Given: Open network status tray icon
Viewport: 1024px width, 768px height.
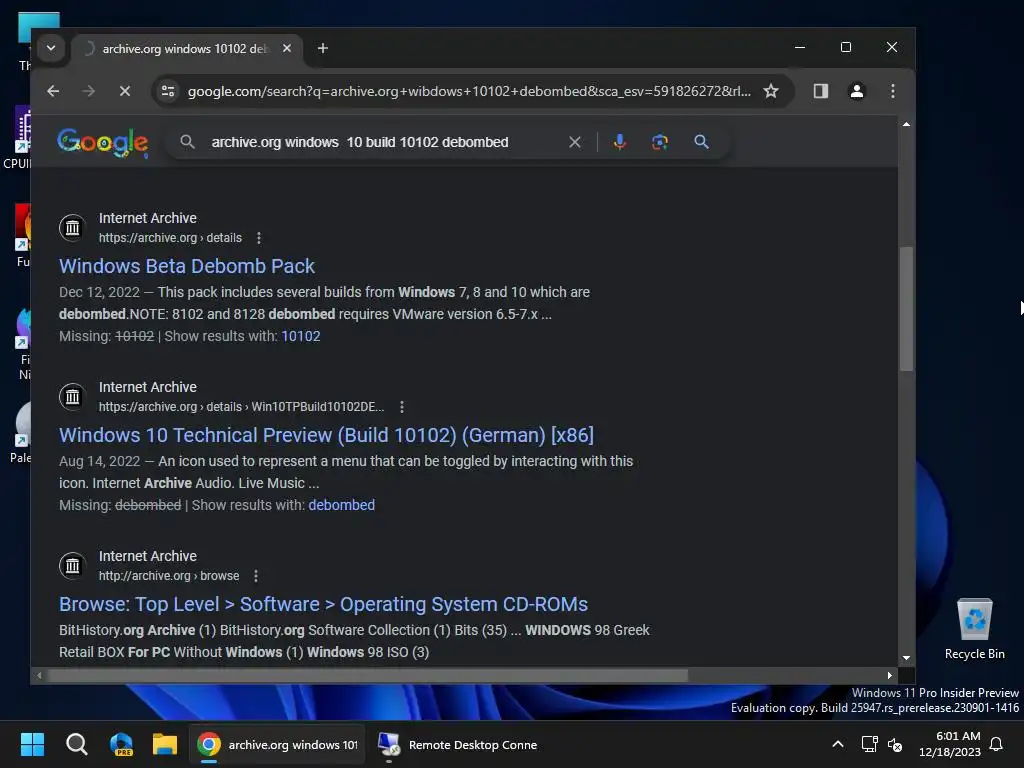Looking at the screenshot, I should pyautogui.click(x=869, y=744).
